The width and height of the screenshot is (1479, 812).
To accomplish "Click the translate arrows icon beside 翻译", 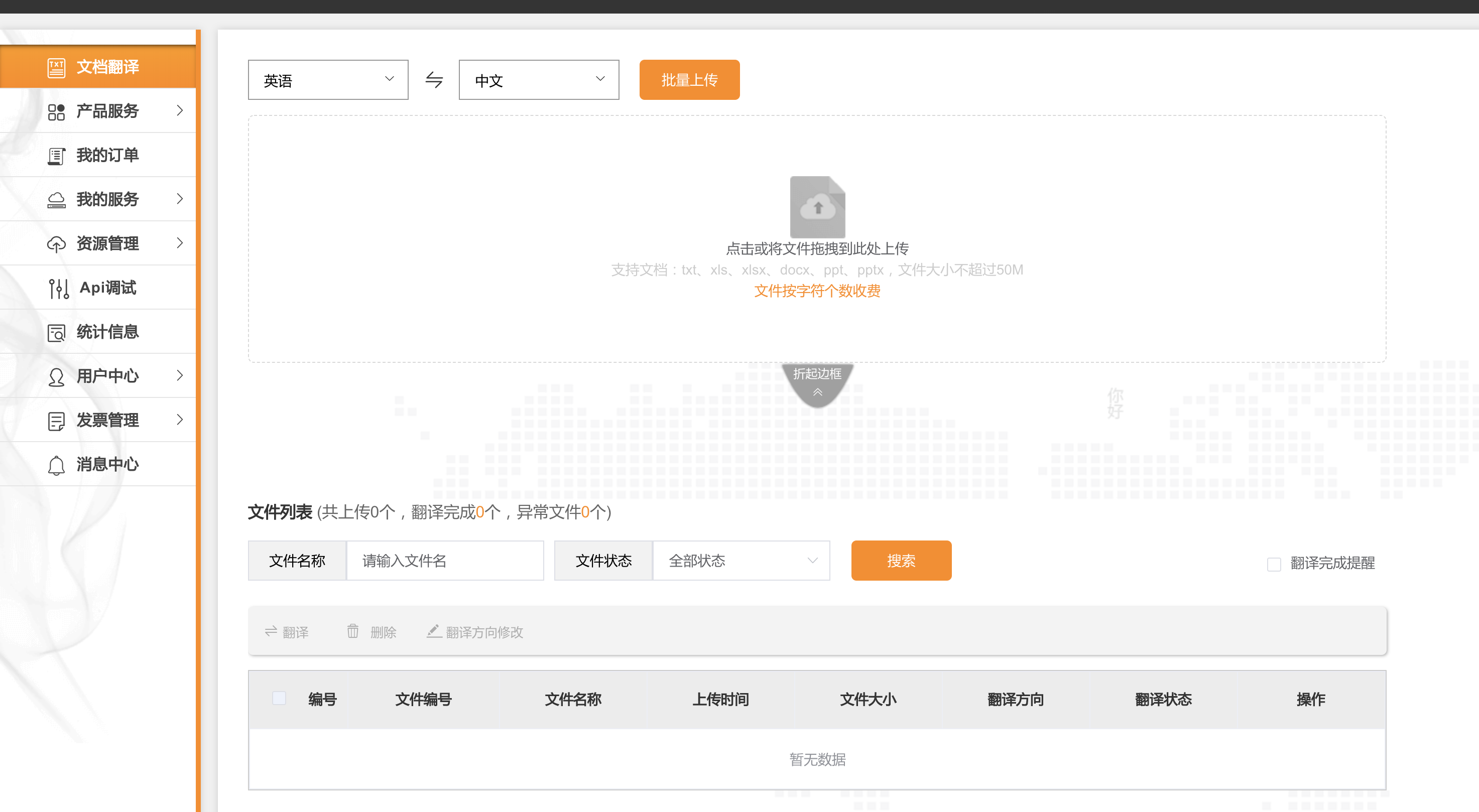I will 271,631.
